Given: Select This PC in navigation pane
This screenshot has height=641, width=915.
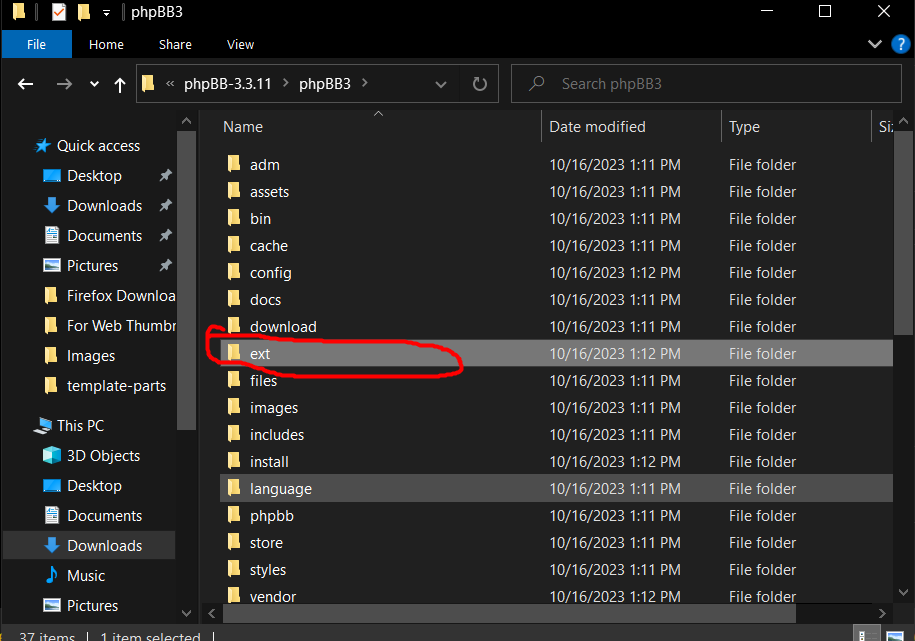Looking at the screenshot, I should (80, 426).
